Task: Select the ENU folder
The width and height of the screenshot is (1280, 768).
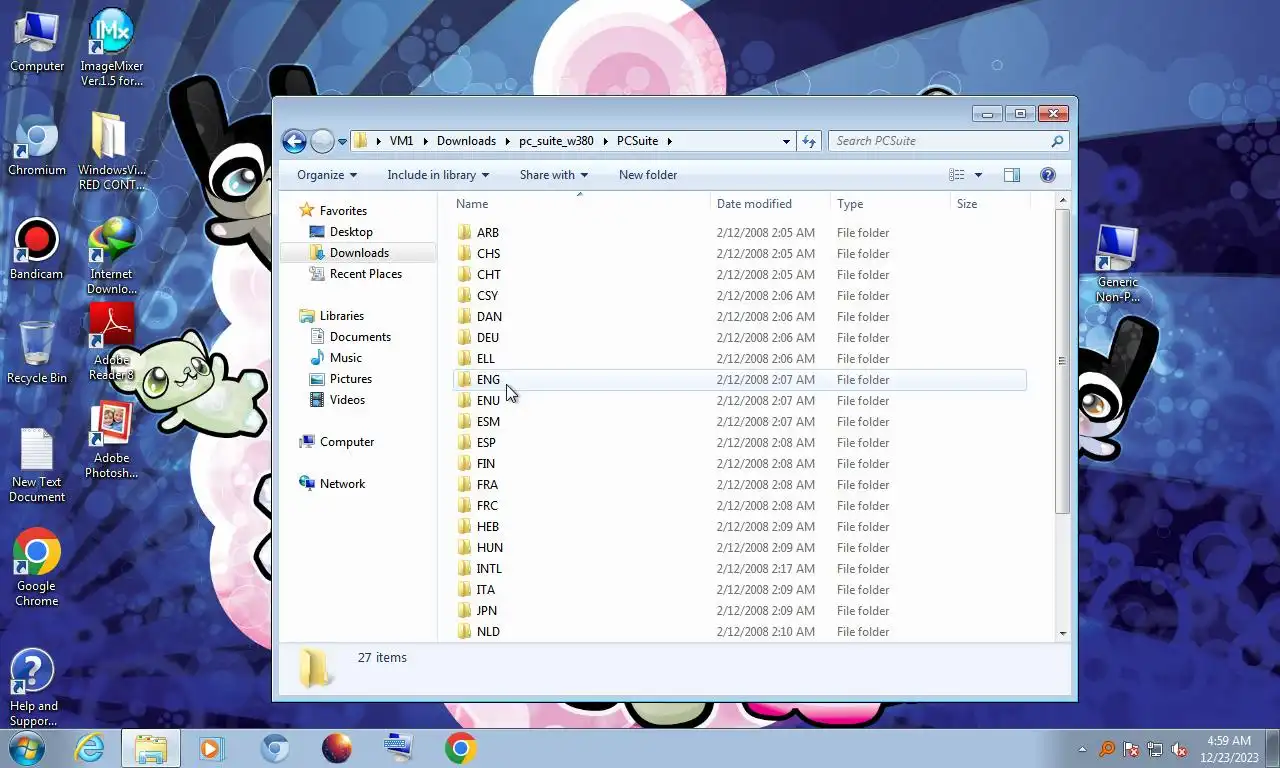Action: point(740,401)
